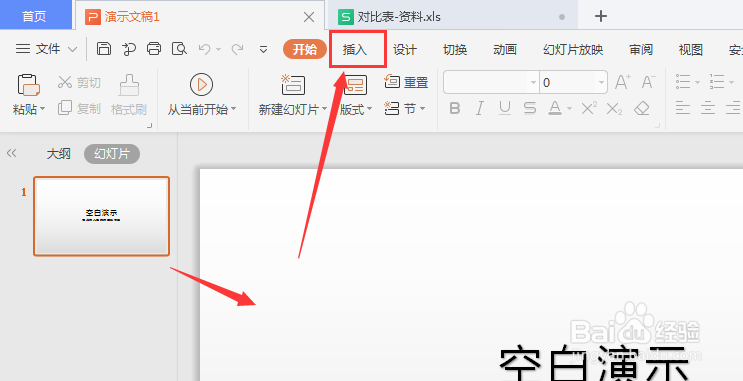Switch panel to 幻灯片 thumbnails view

[x=112, y=154]
